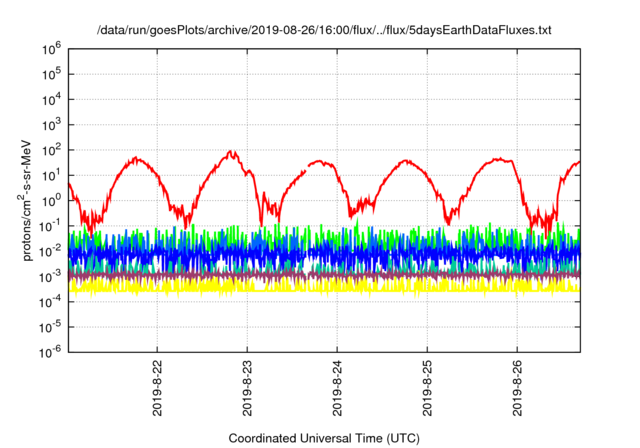The image size is (640, 448).
Task: Click the 2019-8-25 date label
Action: (427, 388)
